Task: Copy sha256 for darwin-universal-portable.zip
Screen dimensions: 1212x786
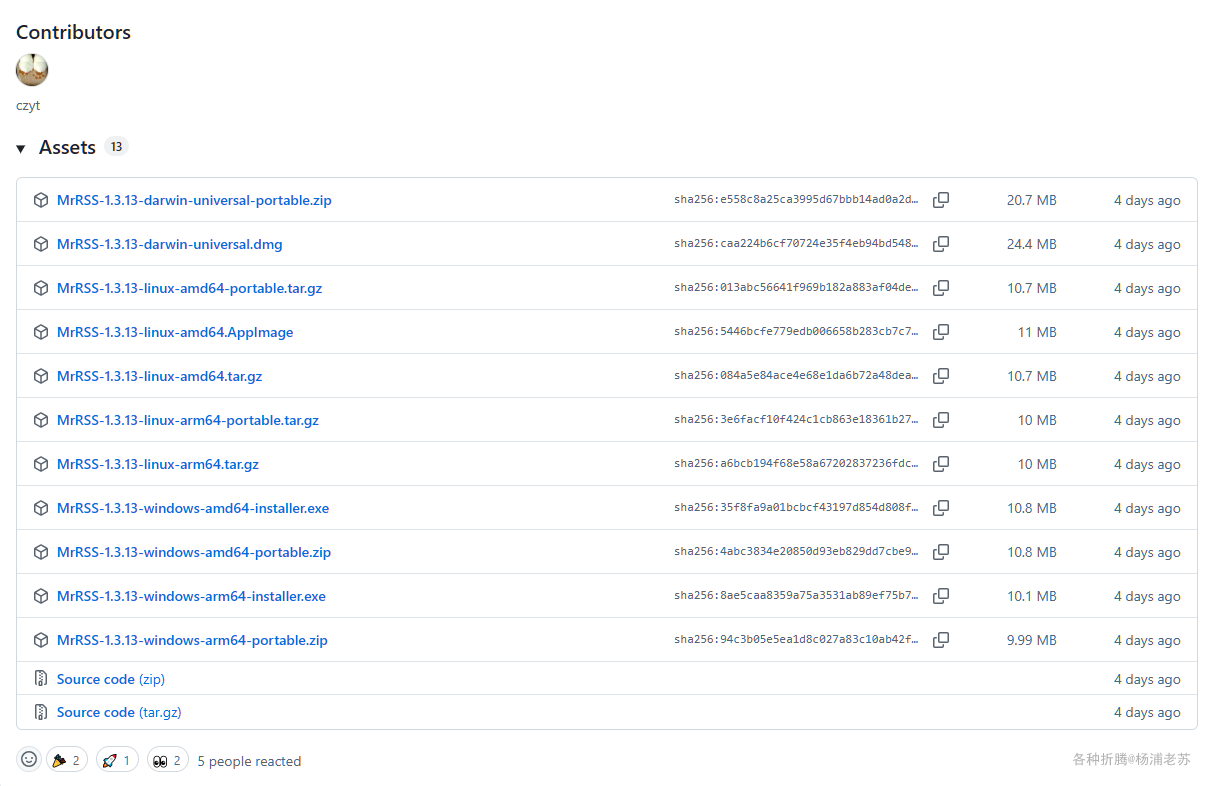Action: point(941,200)
